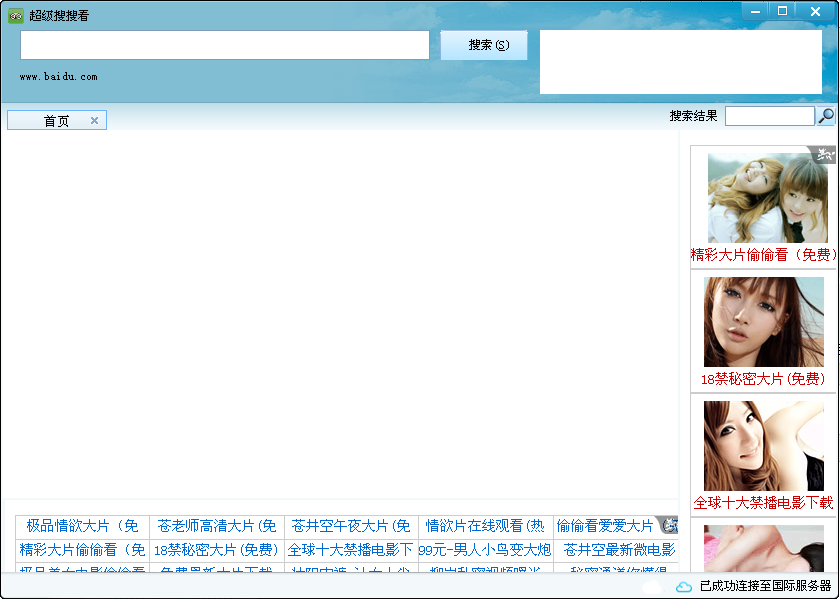Viewport: 840px width, 600px height.
Task: Minimize the 超级搜搜看 window
Action: pos(755,11)
